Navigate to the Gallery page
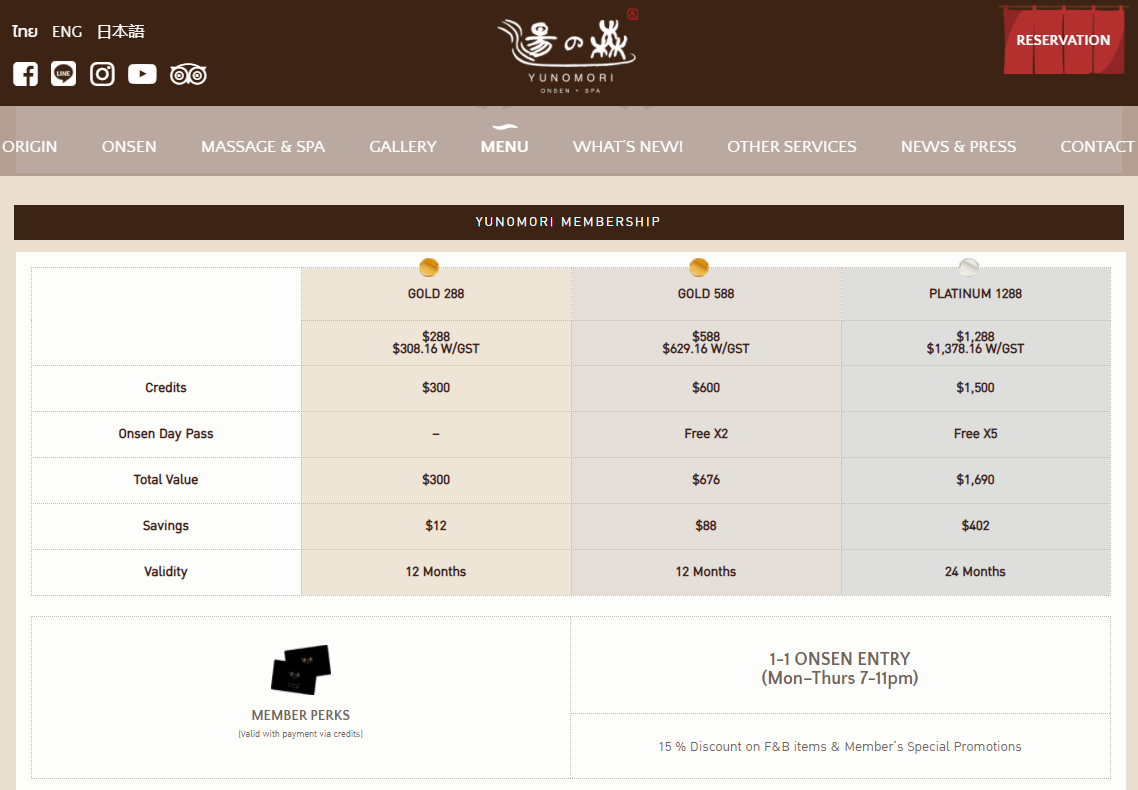The image size is (1138, 790). (x=403, y=147)
